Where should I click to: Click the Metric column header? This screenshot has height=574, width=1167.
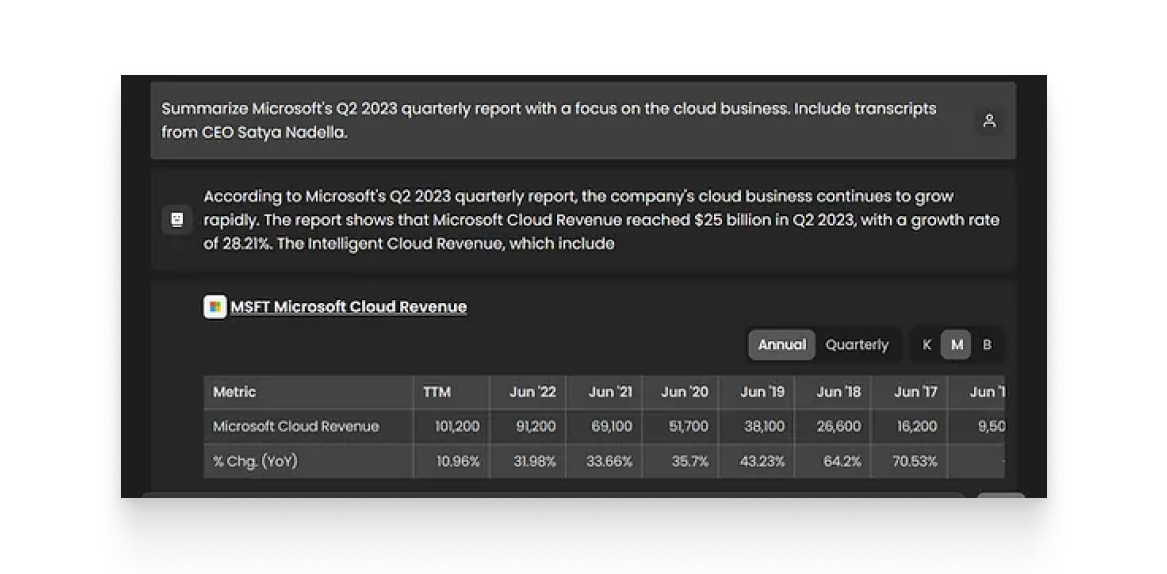click(x=235, y=392)
